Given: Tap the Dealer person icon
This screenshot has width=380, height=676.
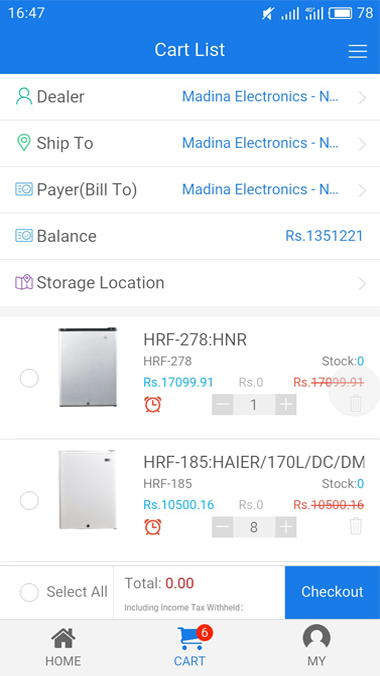Looking at the screenshot, I should tap(24, 97).
